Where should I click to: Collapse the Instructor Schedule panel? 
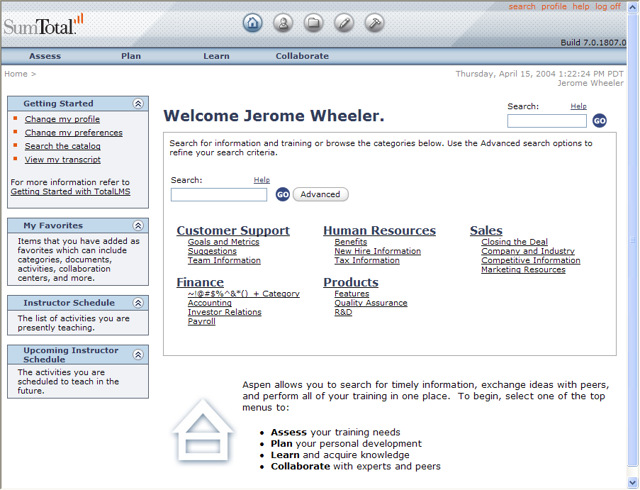tap(138, 303)
